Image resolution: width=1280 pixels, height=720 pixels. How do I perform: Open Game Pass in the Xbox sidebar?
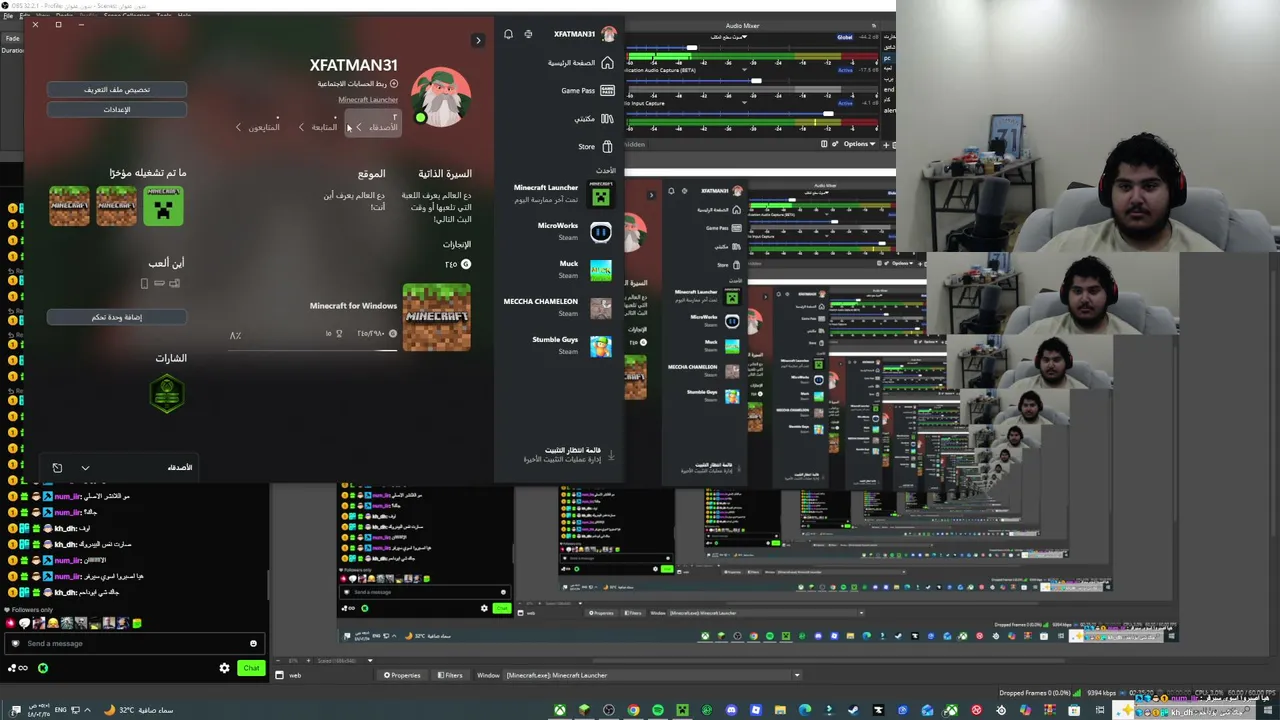[587, 91]
